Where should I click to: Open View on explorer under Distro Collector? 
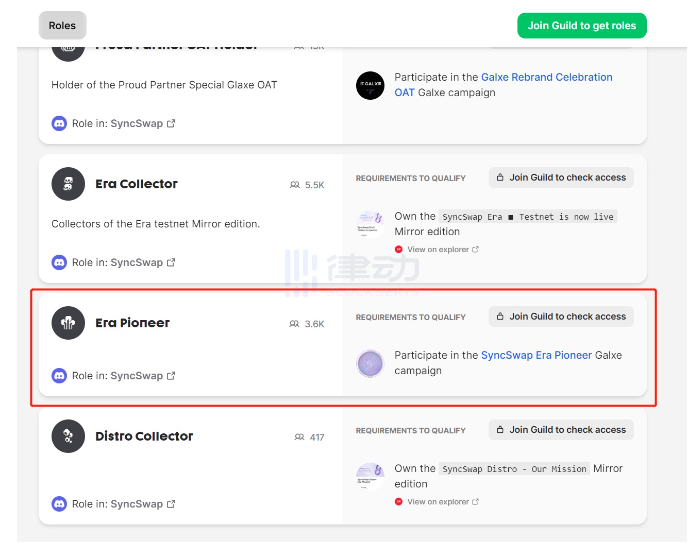coord(438,502)
